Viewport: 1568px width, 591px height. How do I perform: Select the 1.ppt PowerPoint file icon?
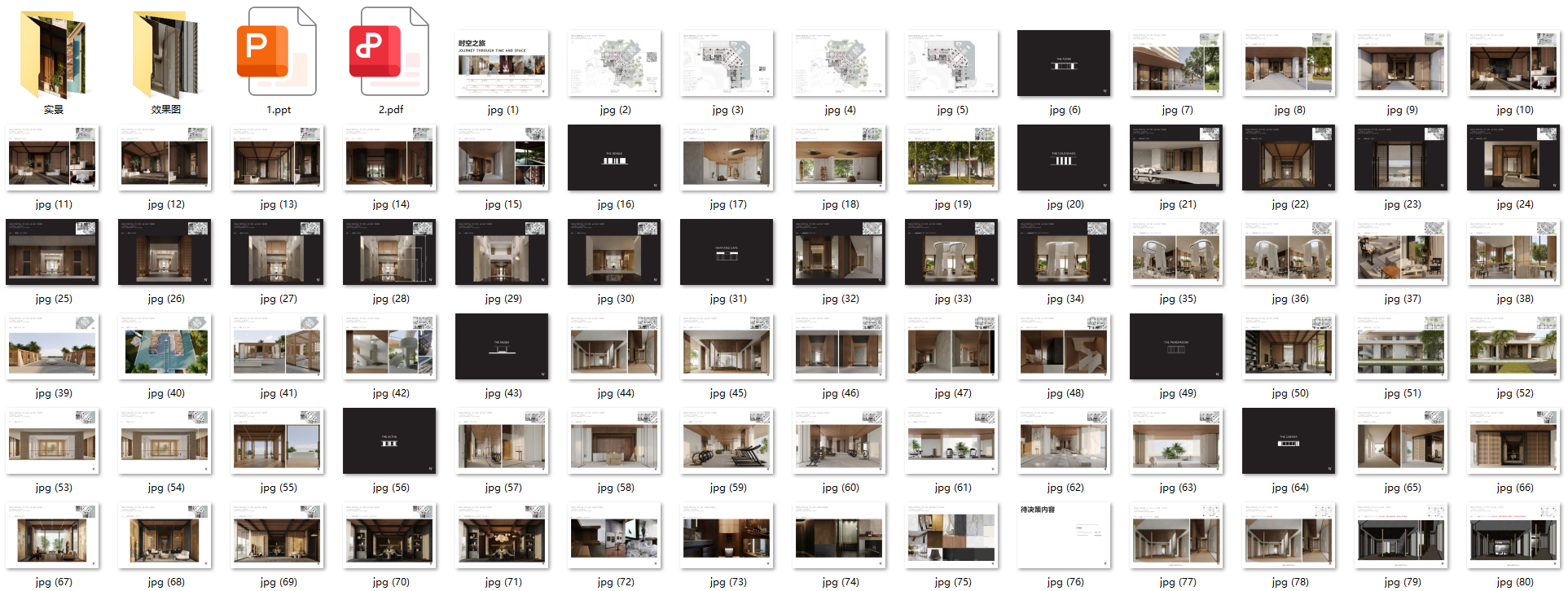click(x=278, y=53)
